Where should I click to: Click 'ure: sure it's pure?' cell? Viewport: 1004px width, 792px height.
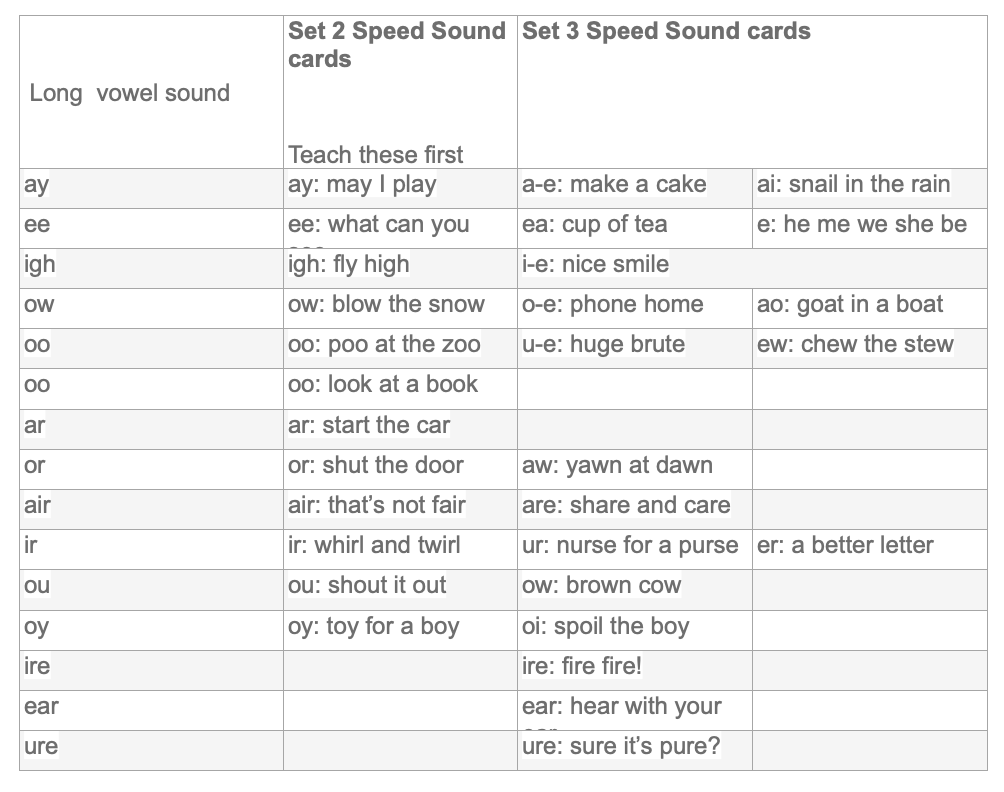[x=621, y=747]
